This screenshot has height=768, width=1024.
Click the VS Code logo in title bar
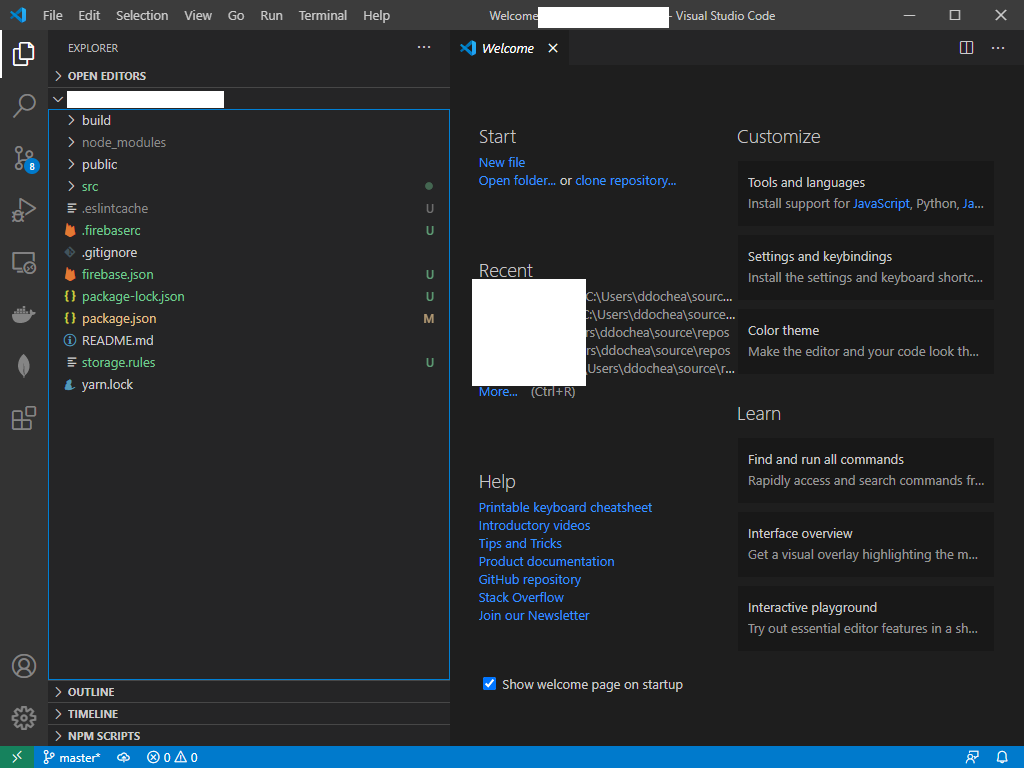[x=18, y=15]
